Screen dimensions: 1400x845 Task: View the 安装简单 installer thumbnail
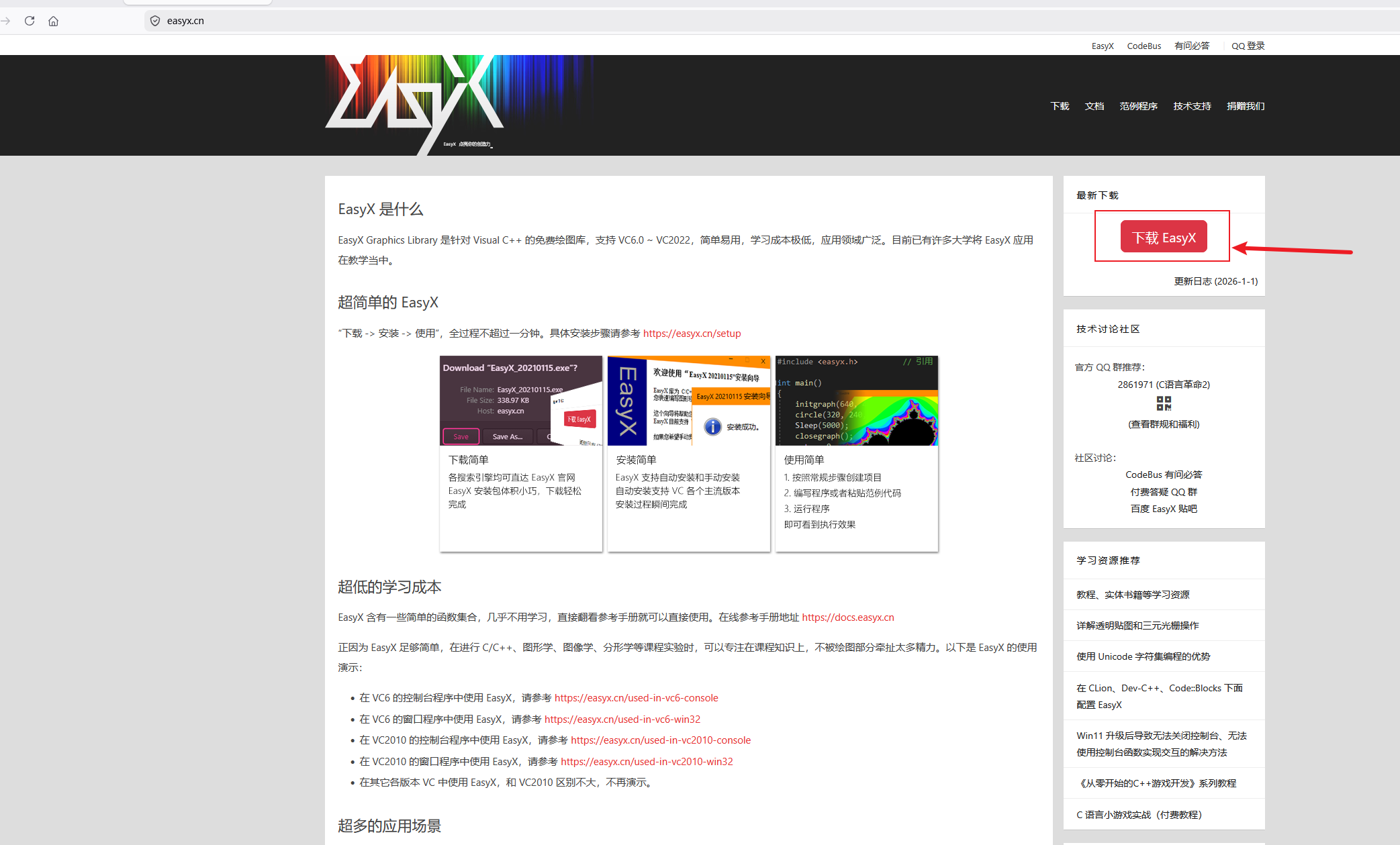[689, 401]
